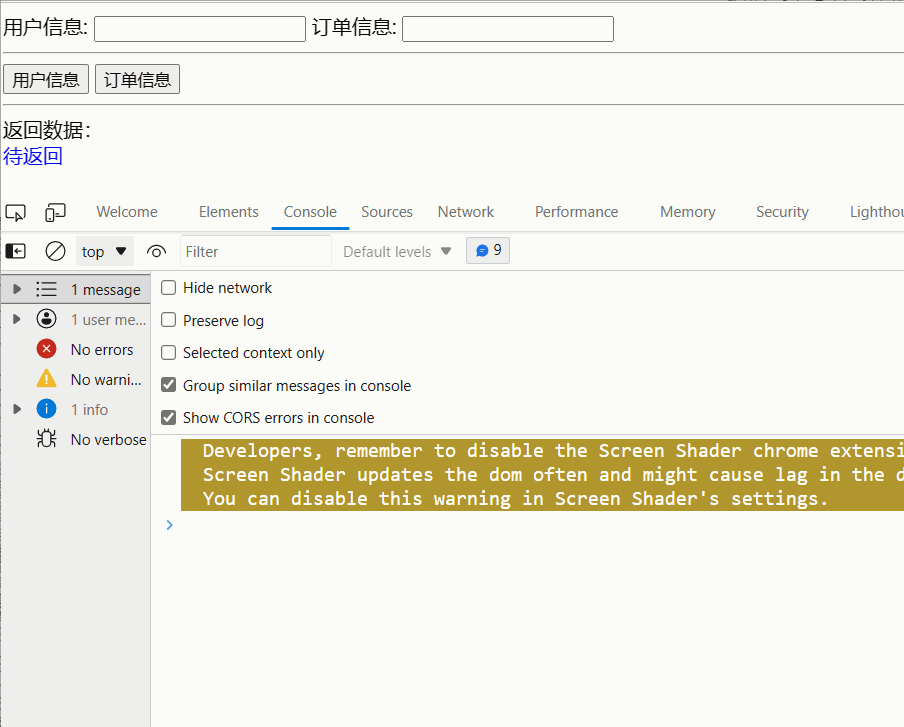Select the message list icon
Viewport: 904px width, 727px height.
tap(46, 289)
